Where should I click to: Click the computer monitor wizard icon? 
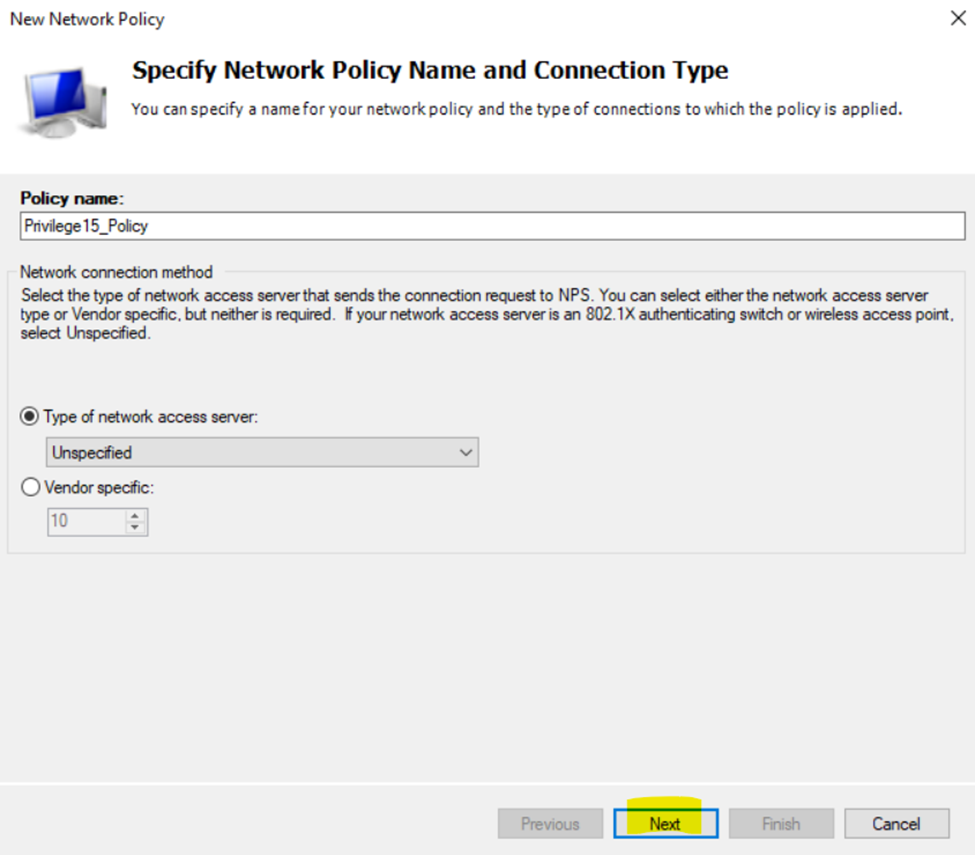coord(64,101)
